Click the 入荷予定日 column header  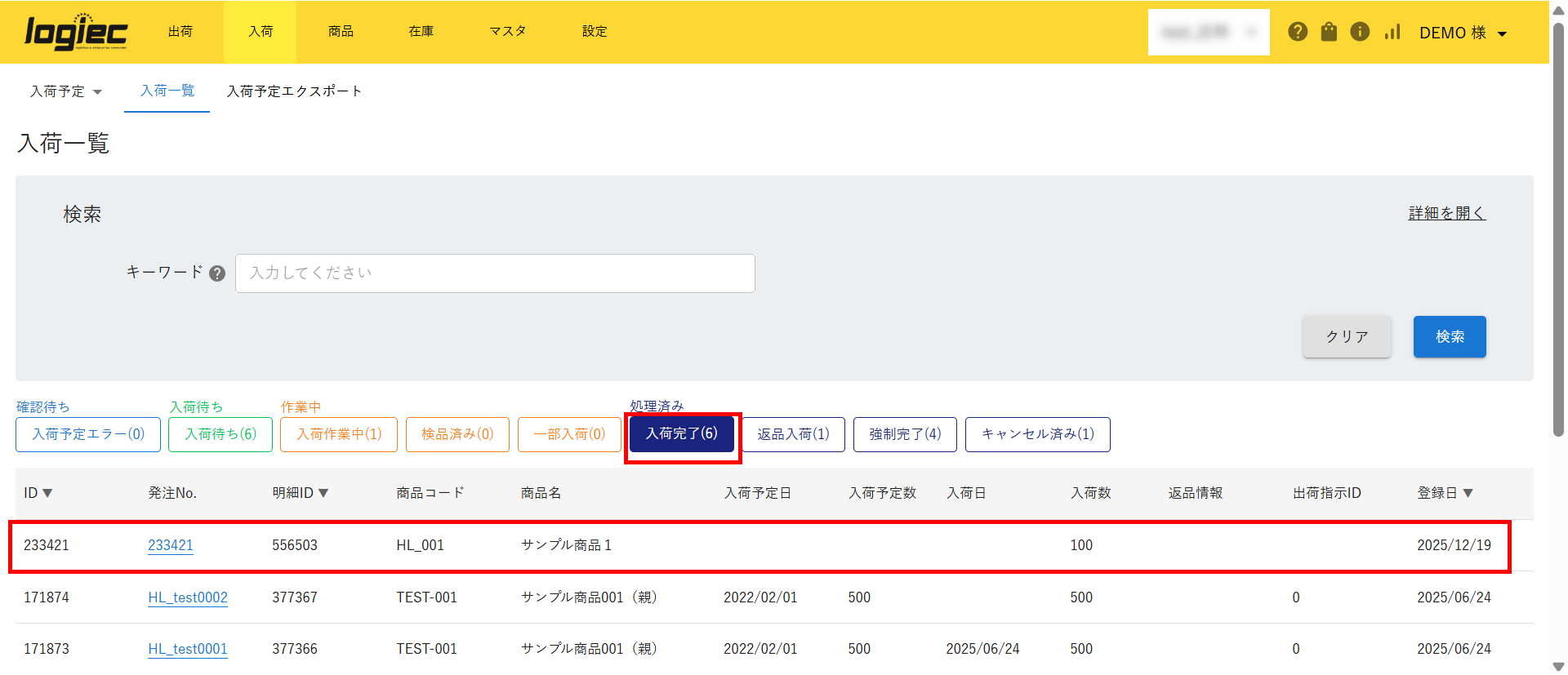[758, 493]
